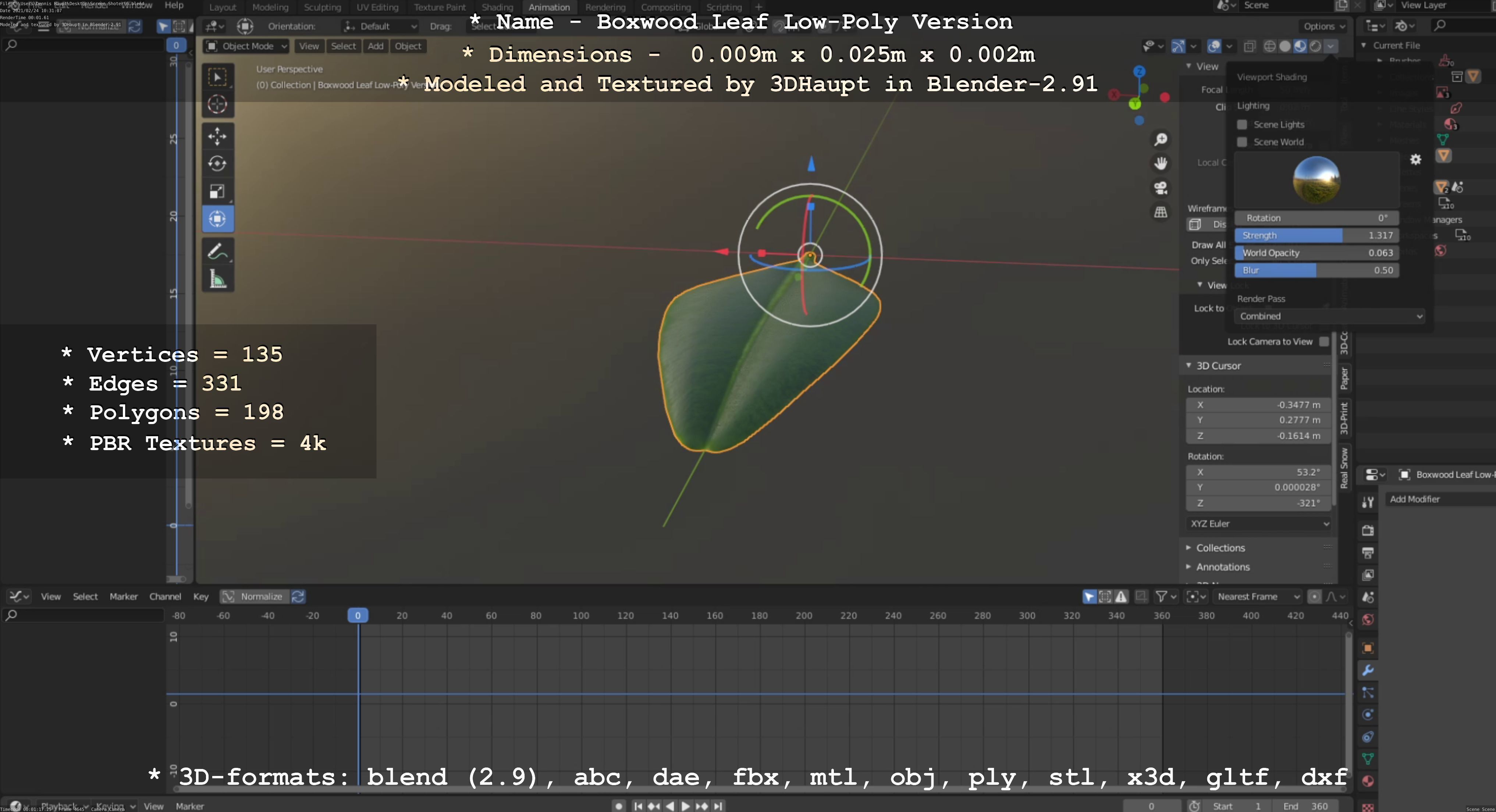Open the Output properties printer icon

click(1368, 553)
